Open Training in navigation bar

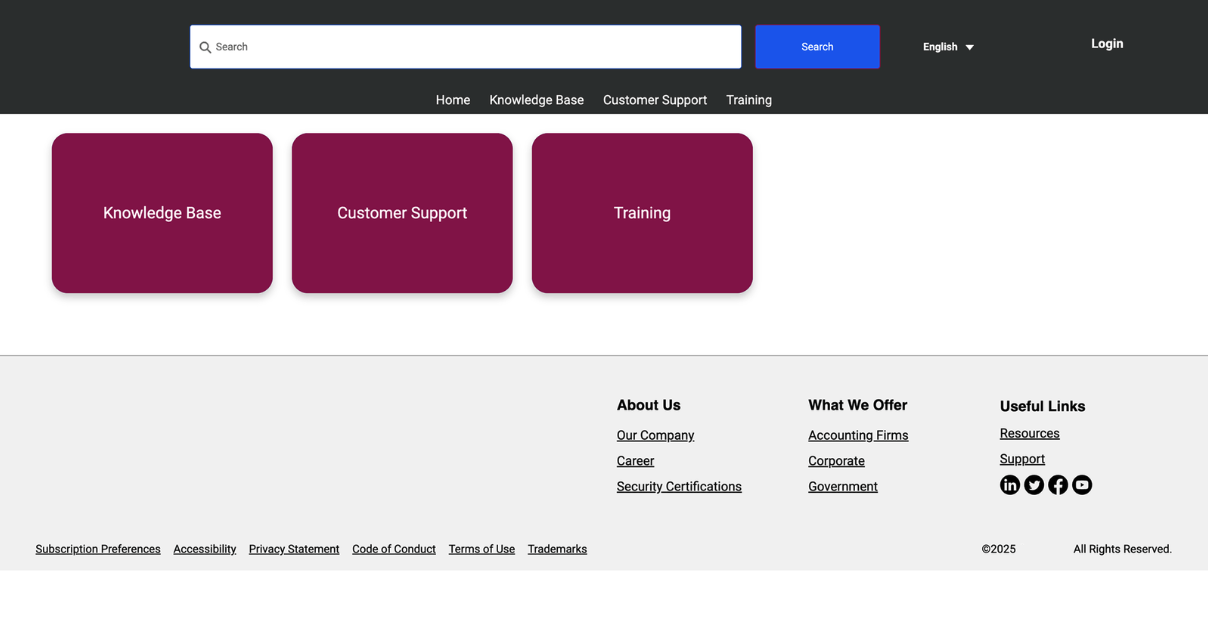(749, 100)
